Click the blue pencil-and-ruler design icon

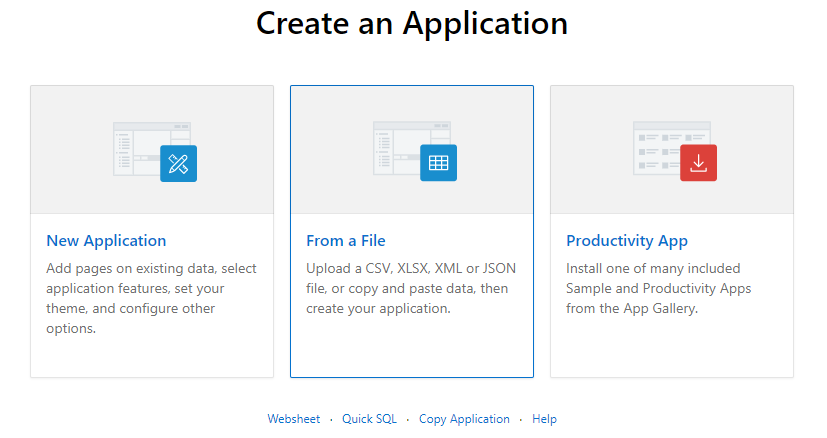[178, 164]
